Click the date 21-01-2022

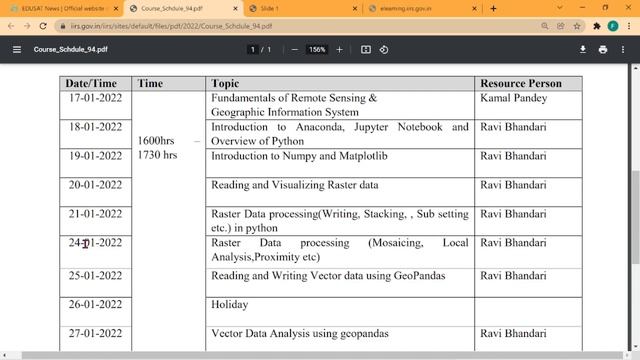[95, 214]
